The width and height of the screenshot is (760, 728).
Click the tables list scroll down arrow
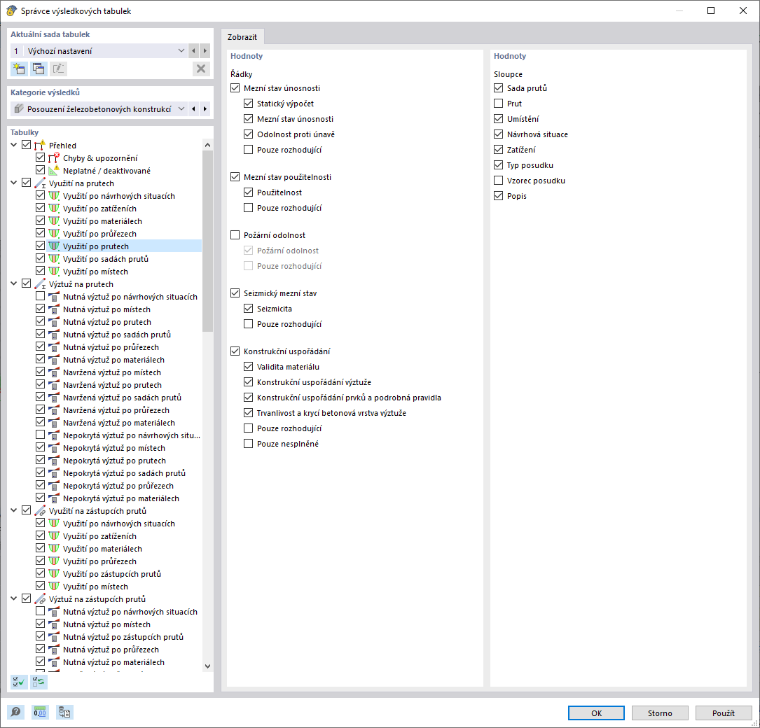(x=207, y=666)
